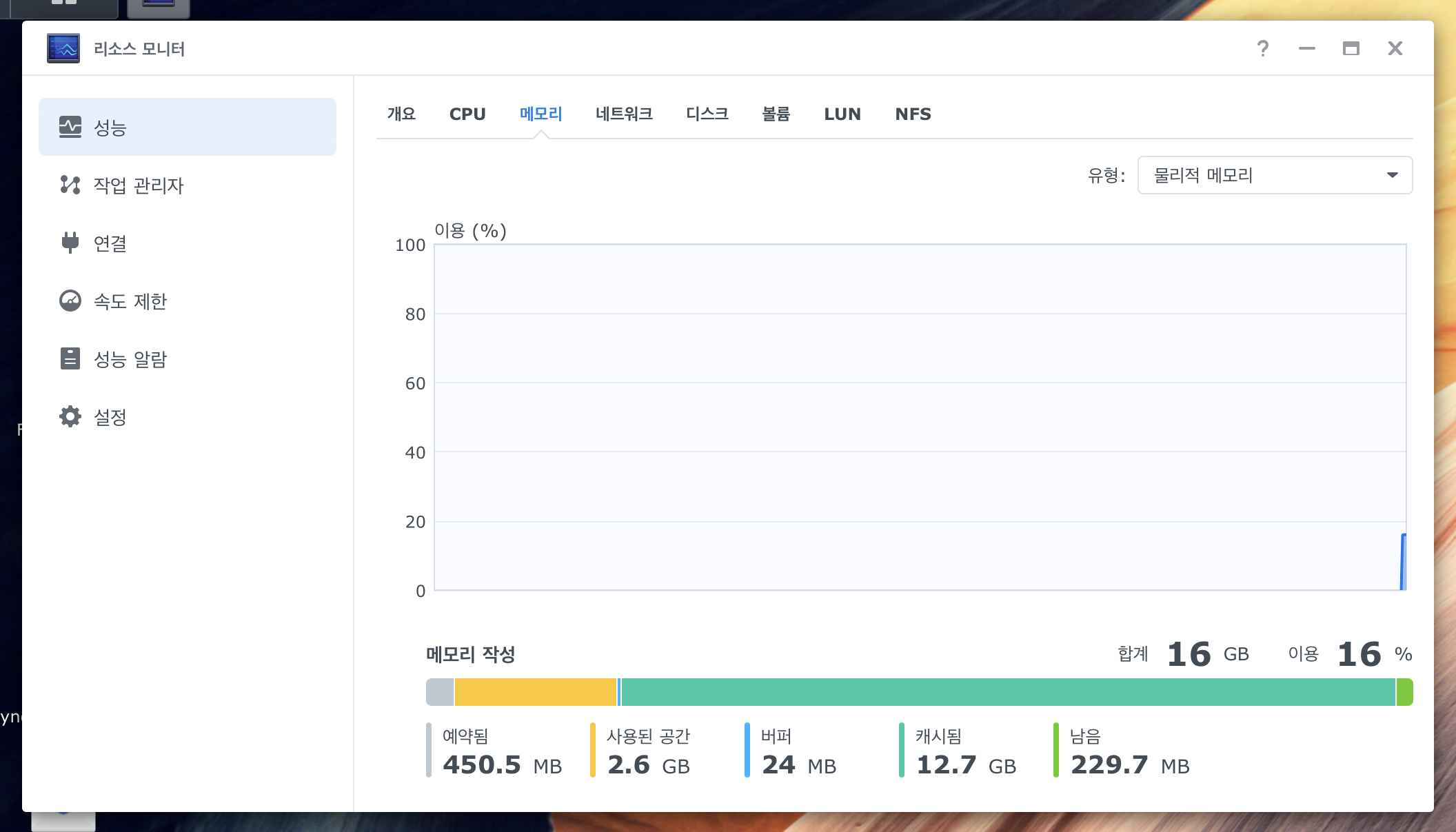Screen dimensions: 1456x832
Task: Switch to the CPU tab
Action: (467, 114)
